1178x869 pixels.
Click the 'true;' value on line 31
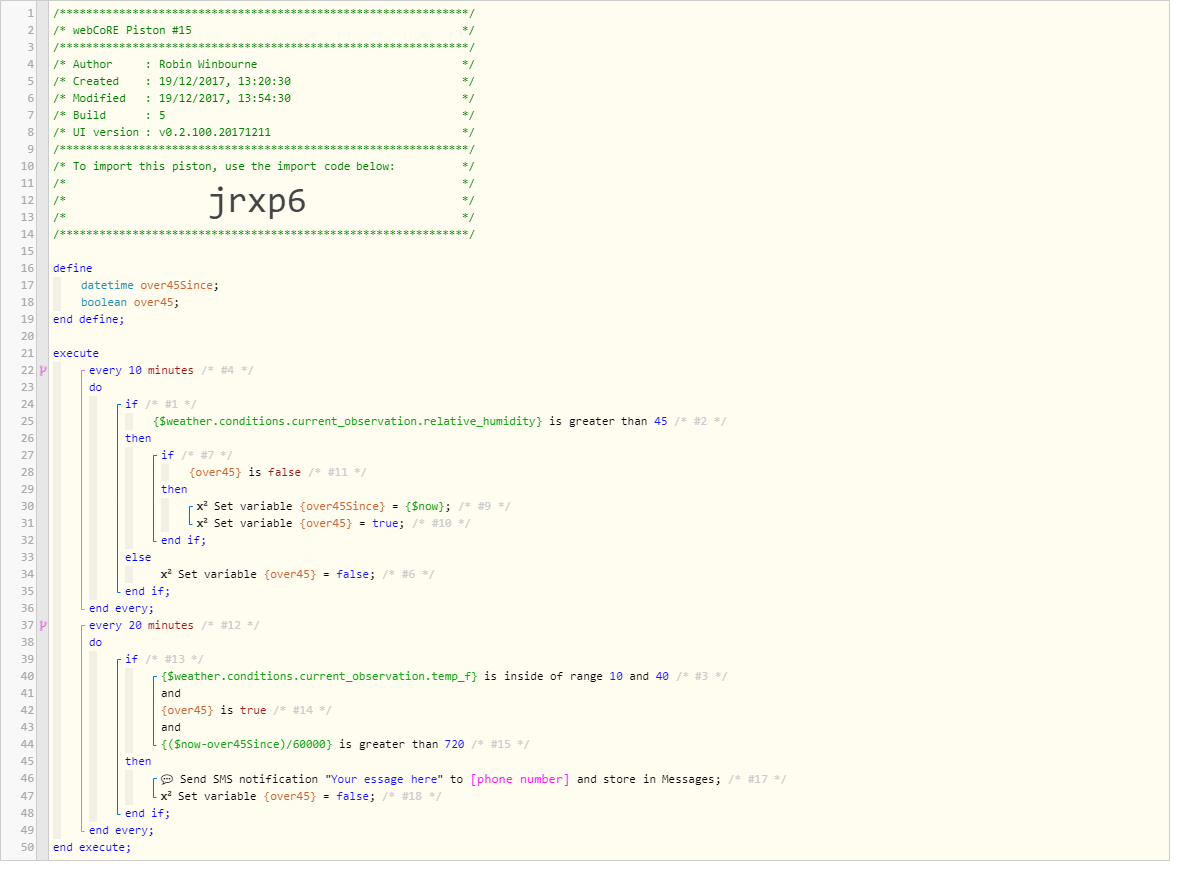[x=388, y=523]
